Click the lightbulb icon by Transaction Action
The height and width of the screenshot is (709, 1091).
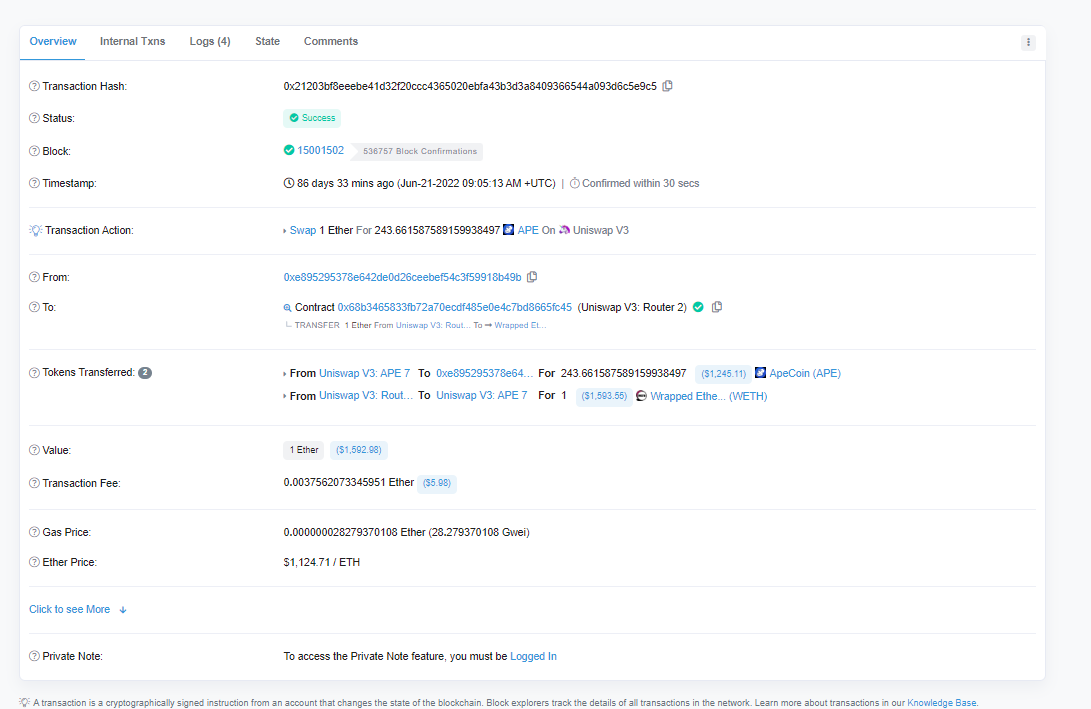click(35, 230)
